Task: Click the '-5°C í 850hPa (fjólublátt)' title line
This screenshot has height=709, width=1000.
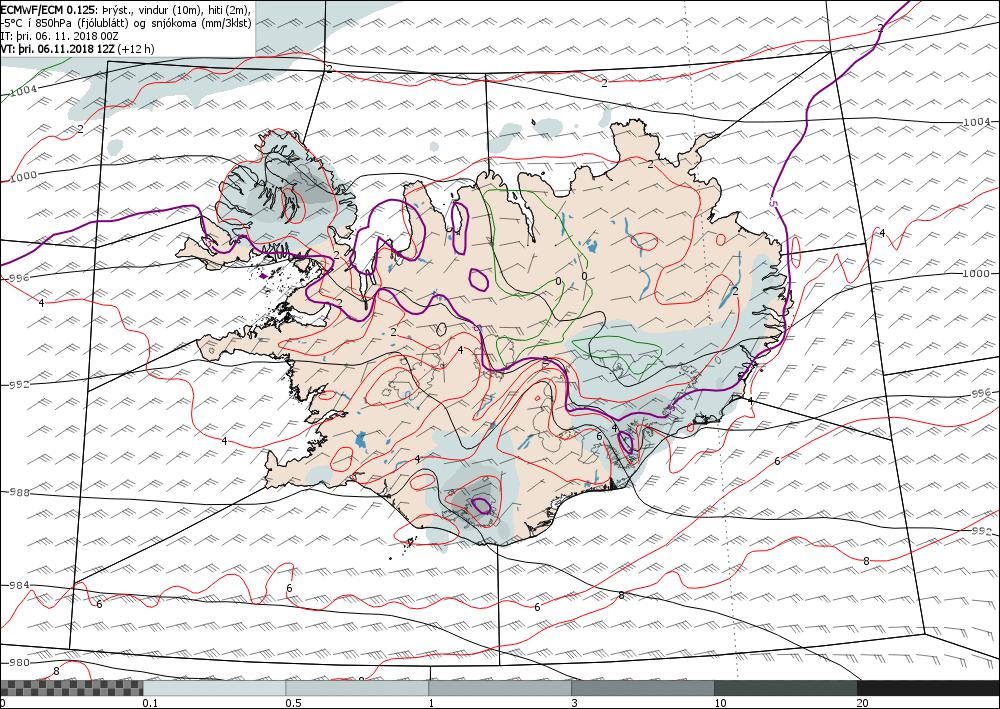Action: 126,23
